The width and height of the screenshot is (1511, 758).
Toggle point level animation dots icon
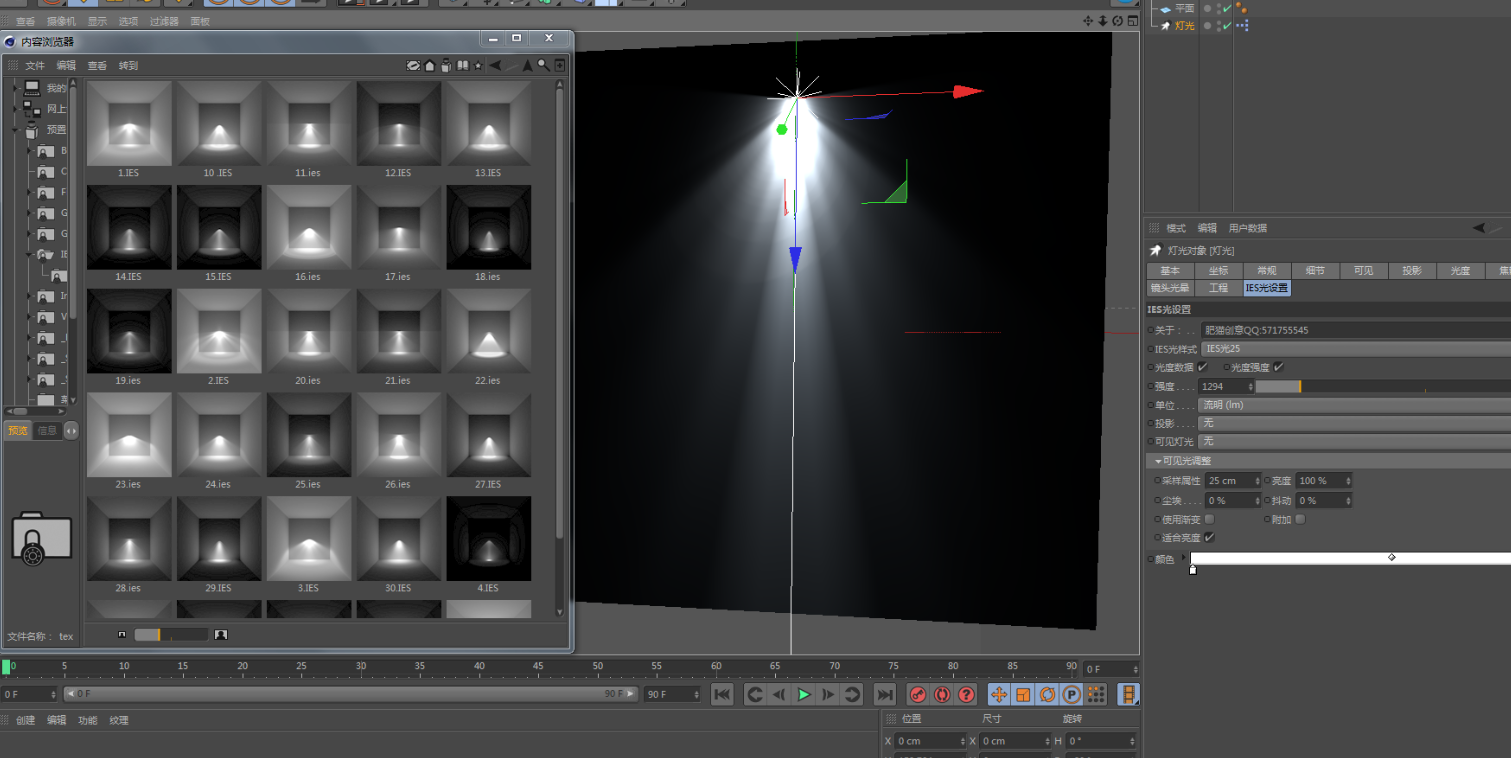tap(1096, 694)
